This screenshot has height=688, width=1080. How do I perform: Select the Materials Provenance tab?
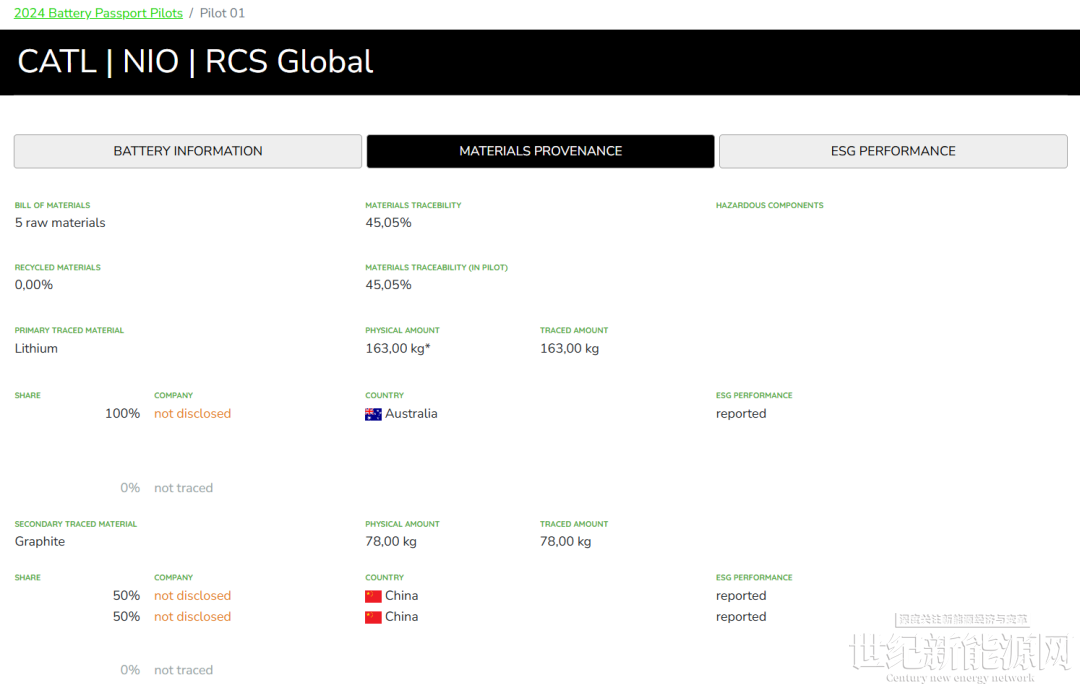[x=540, y=151]
